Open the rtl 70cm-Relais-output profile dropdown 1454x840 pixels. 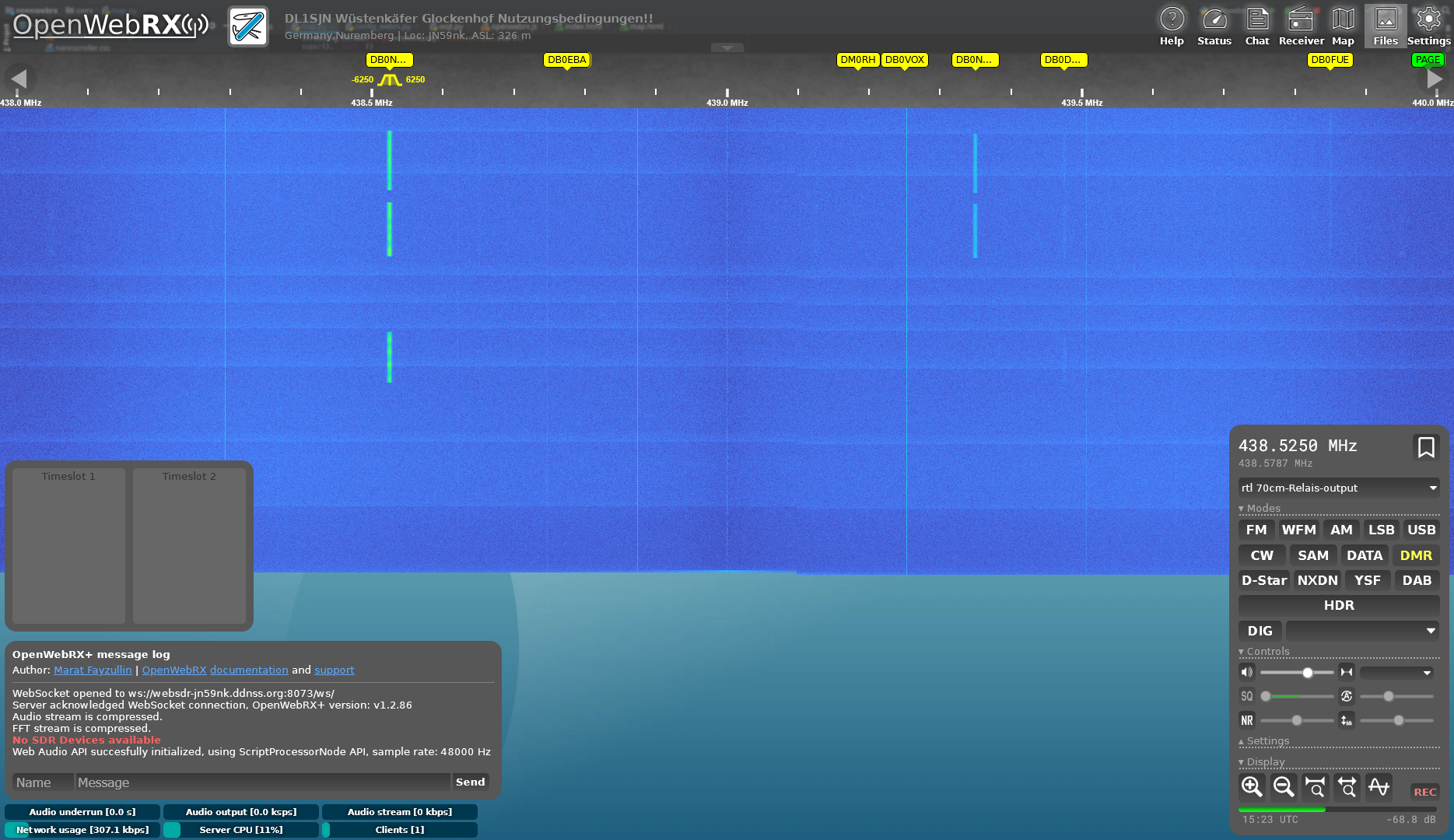(x=1338, y=488)
